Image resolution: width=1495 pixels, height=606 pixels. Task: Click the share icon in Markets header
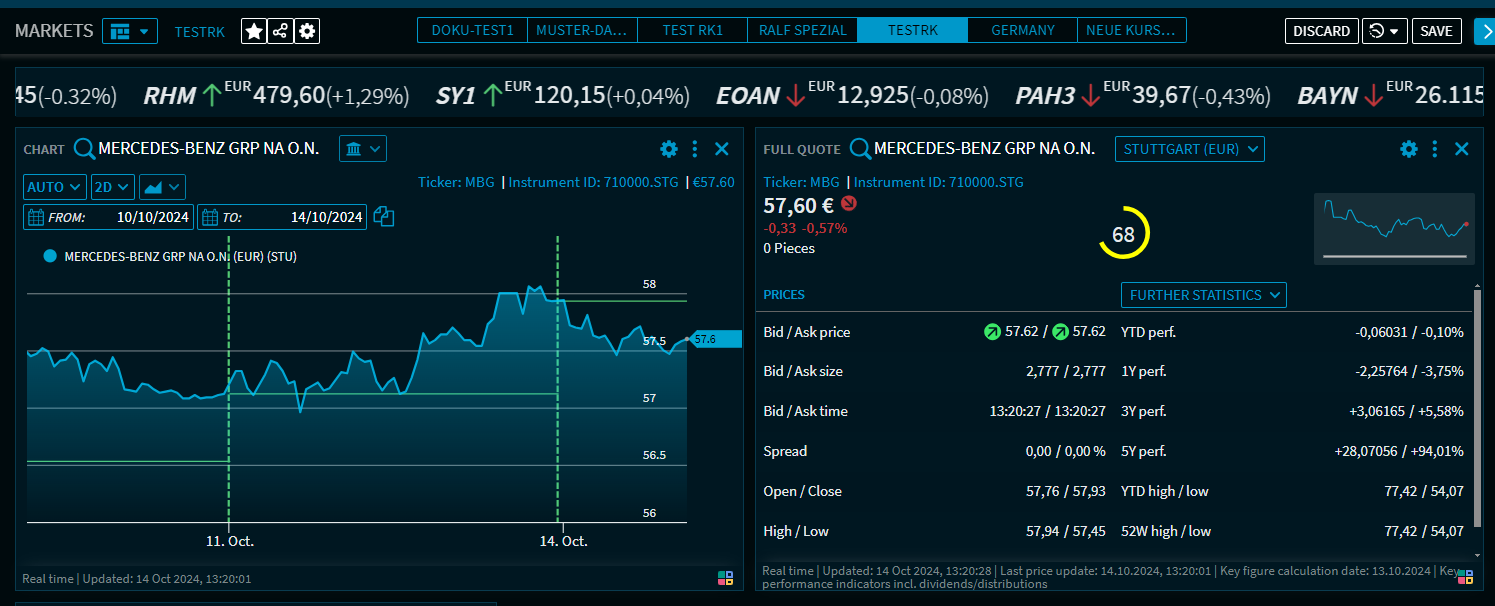pos(281,31)
